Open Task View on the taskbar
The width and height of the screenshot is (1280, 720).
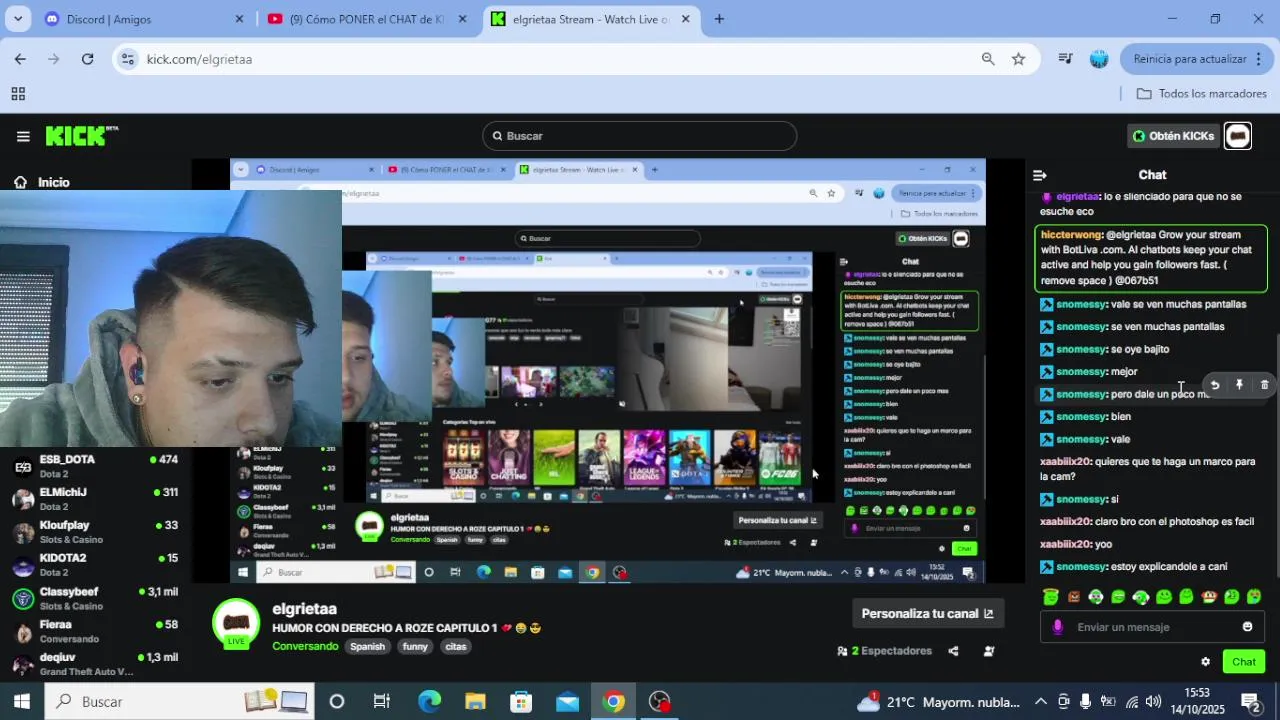click(382, 701)
